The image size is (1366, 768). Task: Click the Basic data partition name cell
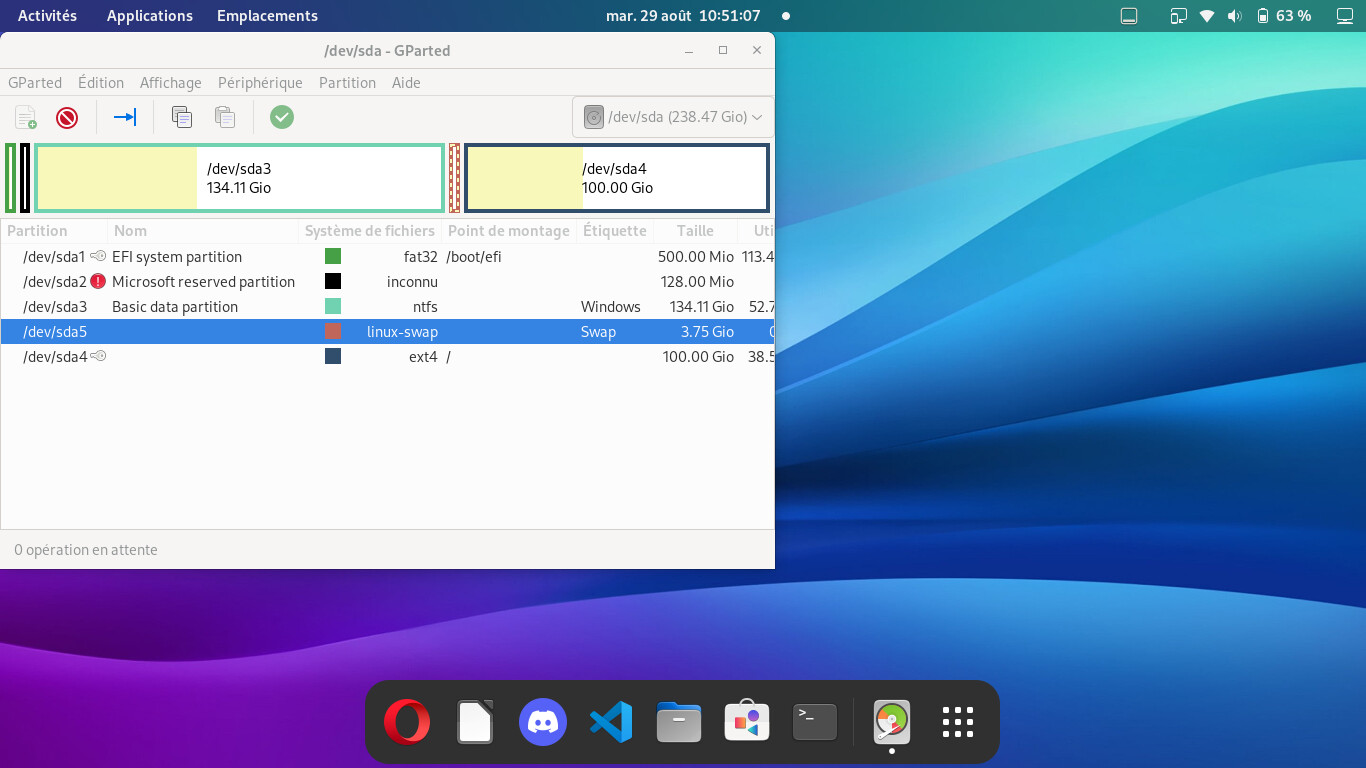[x=175, y=307]
